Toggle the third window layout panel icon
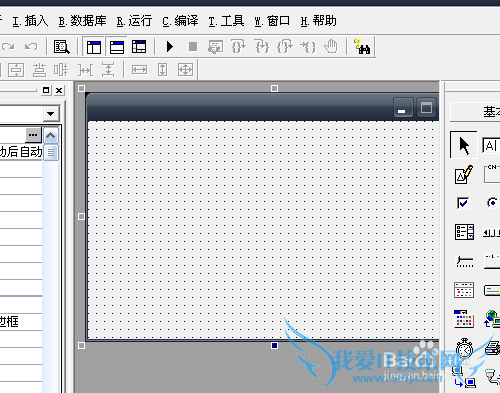Image resolution: width=500 pixels, height=393 pixels. (x=139, y=47)
